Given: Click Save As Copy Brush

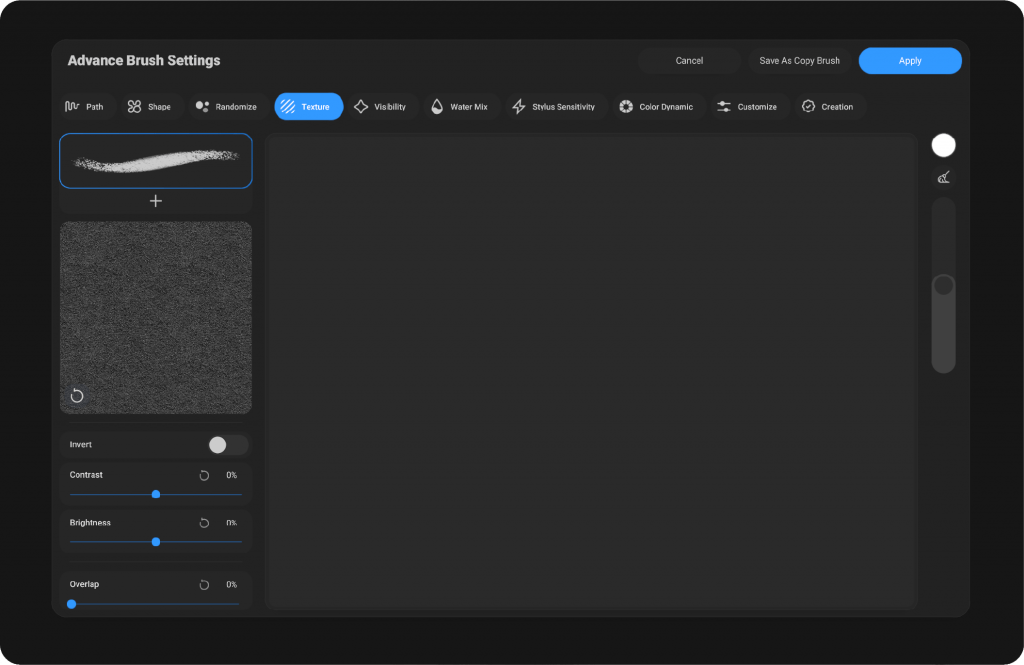Looking at the screenshot, I should (x=799, y=61).
